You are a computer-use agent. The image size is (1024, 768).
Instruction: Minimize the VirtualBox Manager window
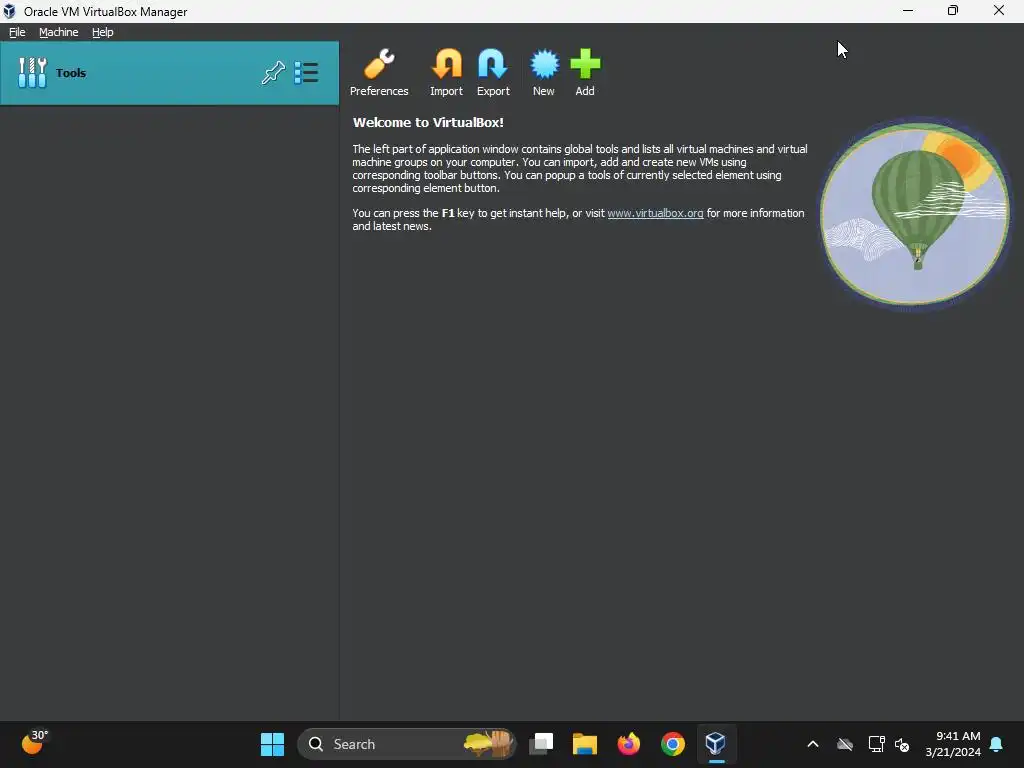[x=908, y=11]
